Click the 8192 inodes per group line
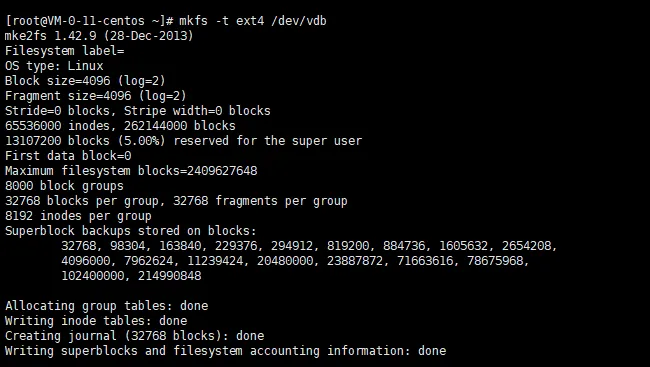The height and width of the screenshot is (367, 650). [78, 216]
